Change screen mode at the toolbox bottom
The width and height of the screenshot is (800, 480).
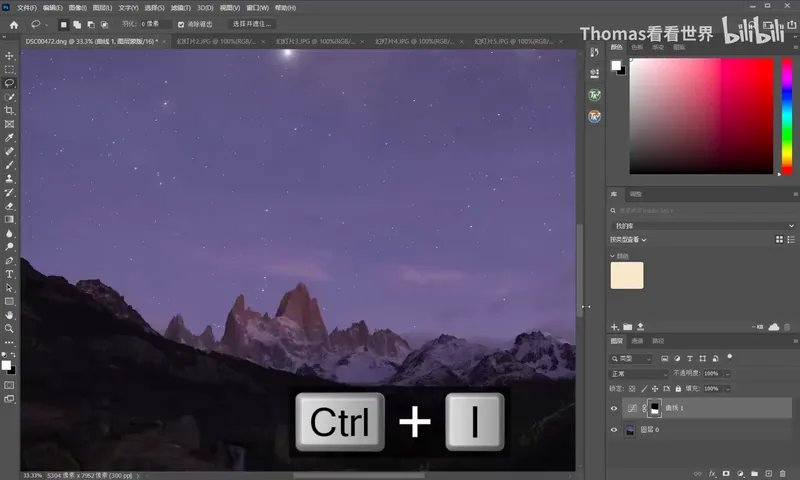9,399
